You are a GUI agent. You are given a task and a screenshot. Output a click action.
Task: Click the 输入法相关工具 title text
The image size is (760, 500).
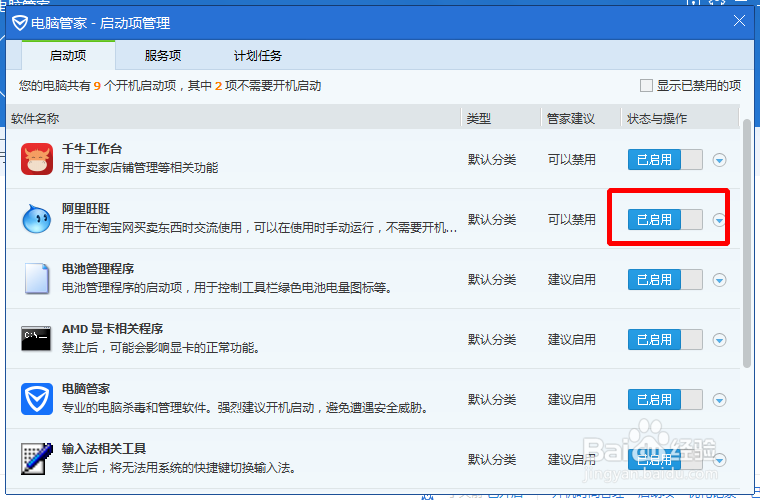tap(104, 449)
